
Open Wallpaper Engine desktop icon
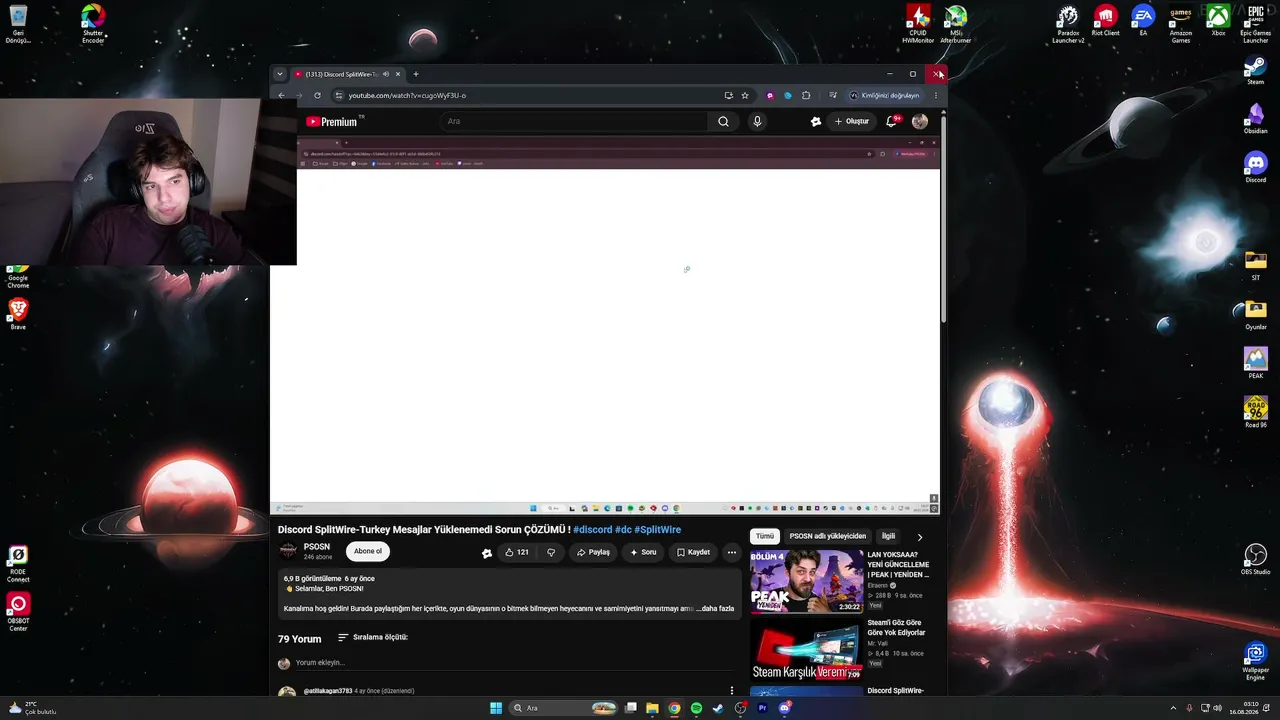[1256, 661]
